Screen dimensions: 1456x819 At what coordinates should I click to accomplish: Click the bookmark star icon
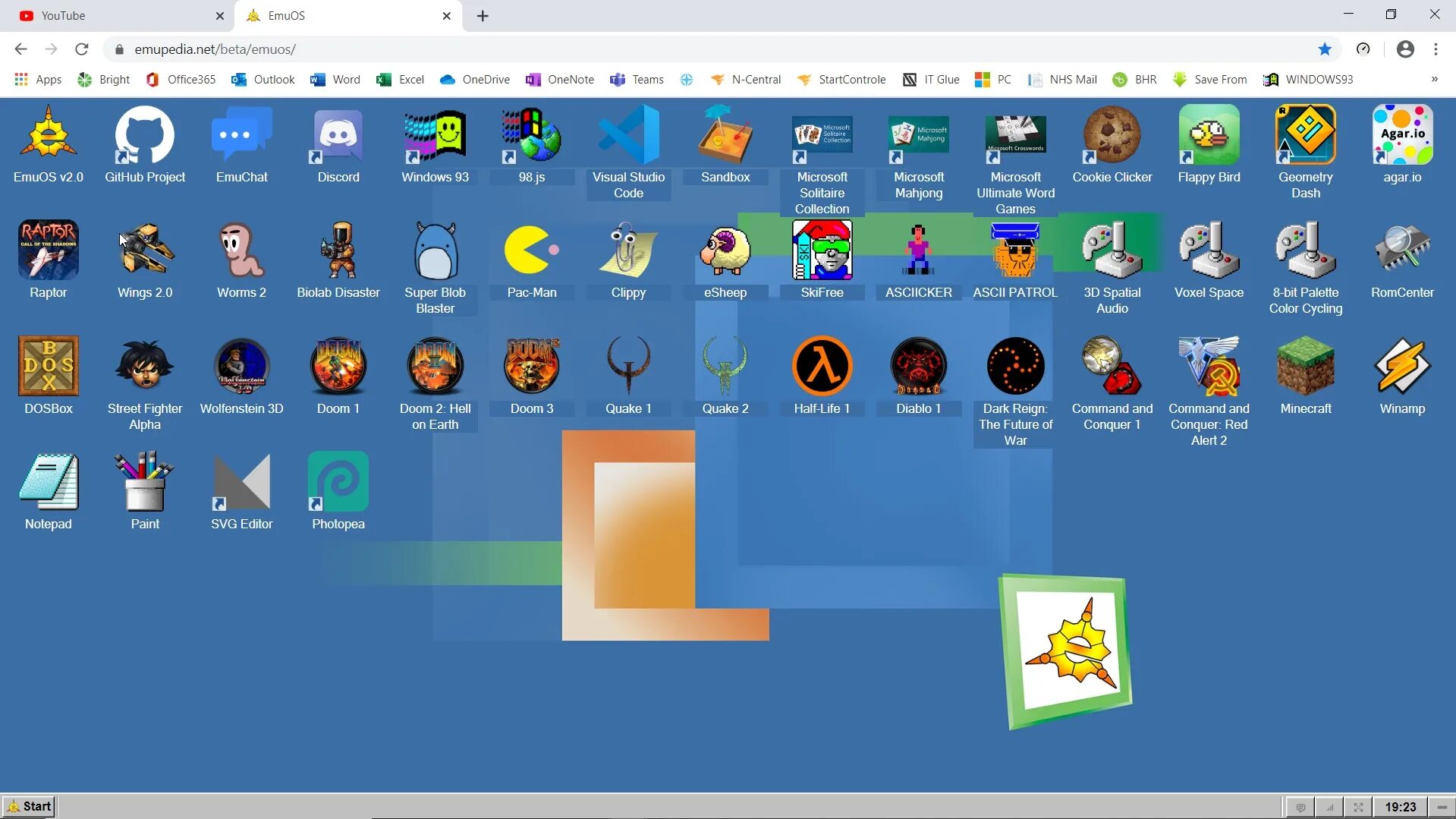pos(1325,49)
